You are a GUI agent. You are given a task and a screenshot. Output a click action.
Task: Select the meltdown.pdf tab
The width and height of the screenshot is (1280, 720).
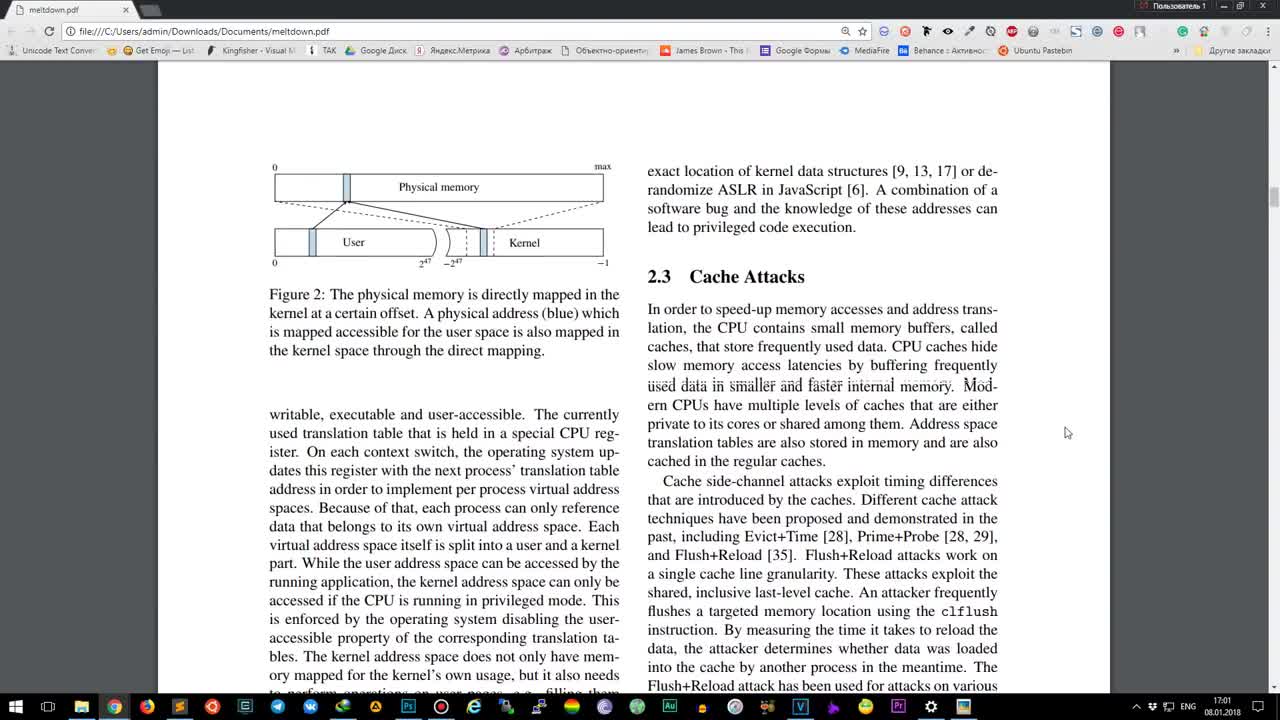click(x=70, y=10)
